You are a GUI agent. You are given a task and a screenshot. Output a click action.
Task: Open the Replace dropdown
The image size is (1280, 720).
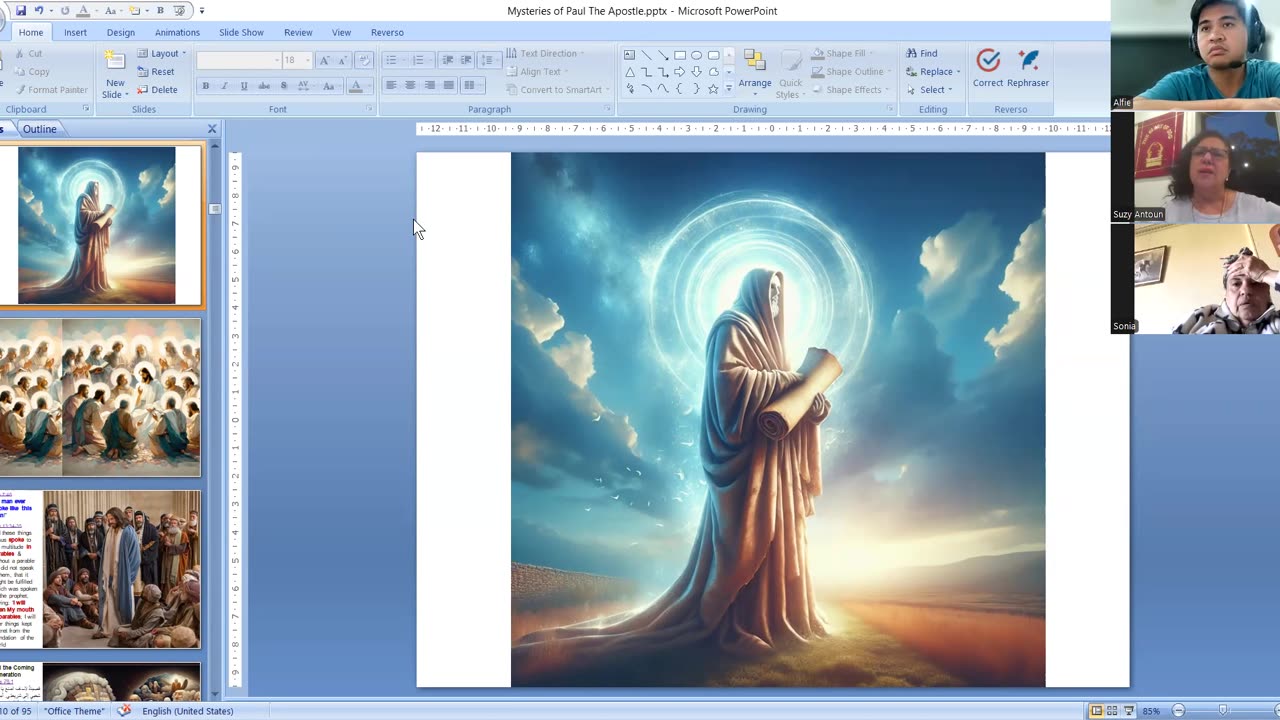coord(933,71)
